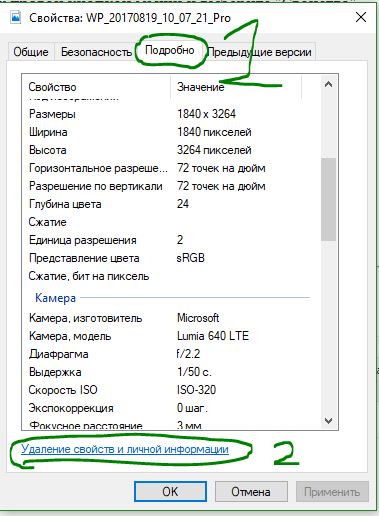Screen dimensions: 379x516
Task: Click the value 1840 x 3264
Action: tap(206, 114)
